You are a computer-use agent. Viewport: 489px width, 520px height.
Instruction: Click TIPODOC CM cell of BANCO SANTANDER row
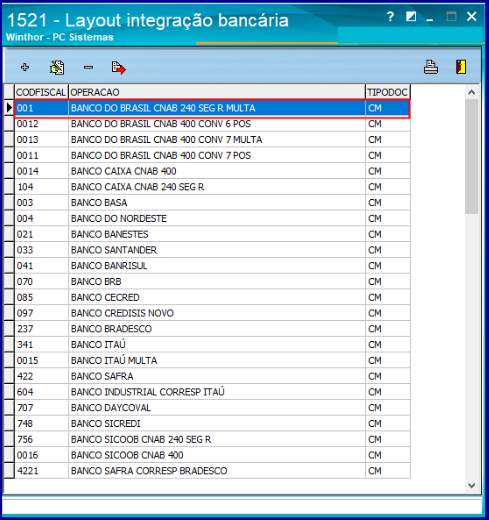tap(388, 250)
